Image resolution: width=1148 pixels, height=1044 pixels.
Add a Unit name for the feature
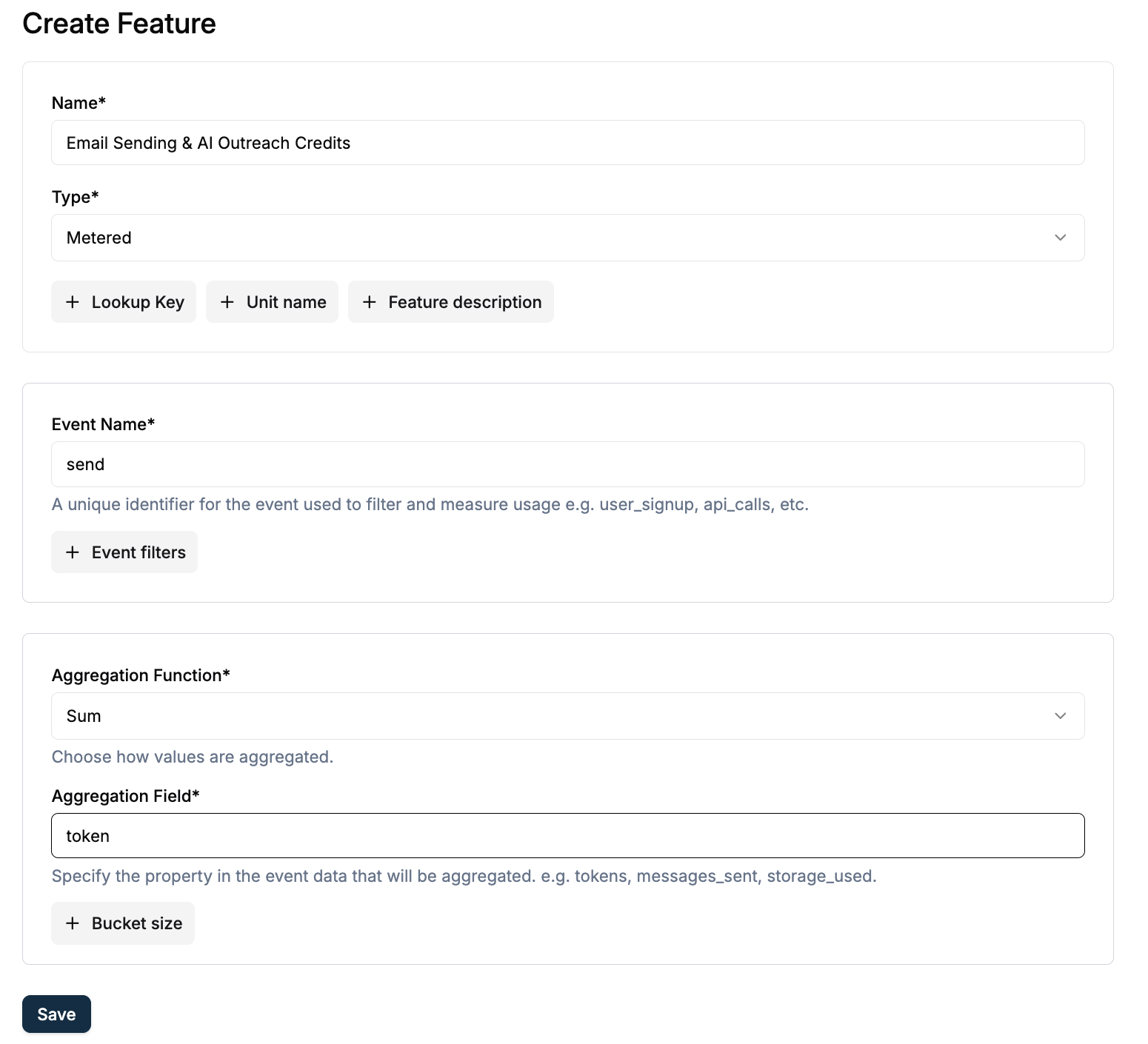coord(272,301)
